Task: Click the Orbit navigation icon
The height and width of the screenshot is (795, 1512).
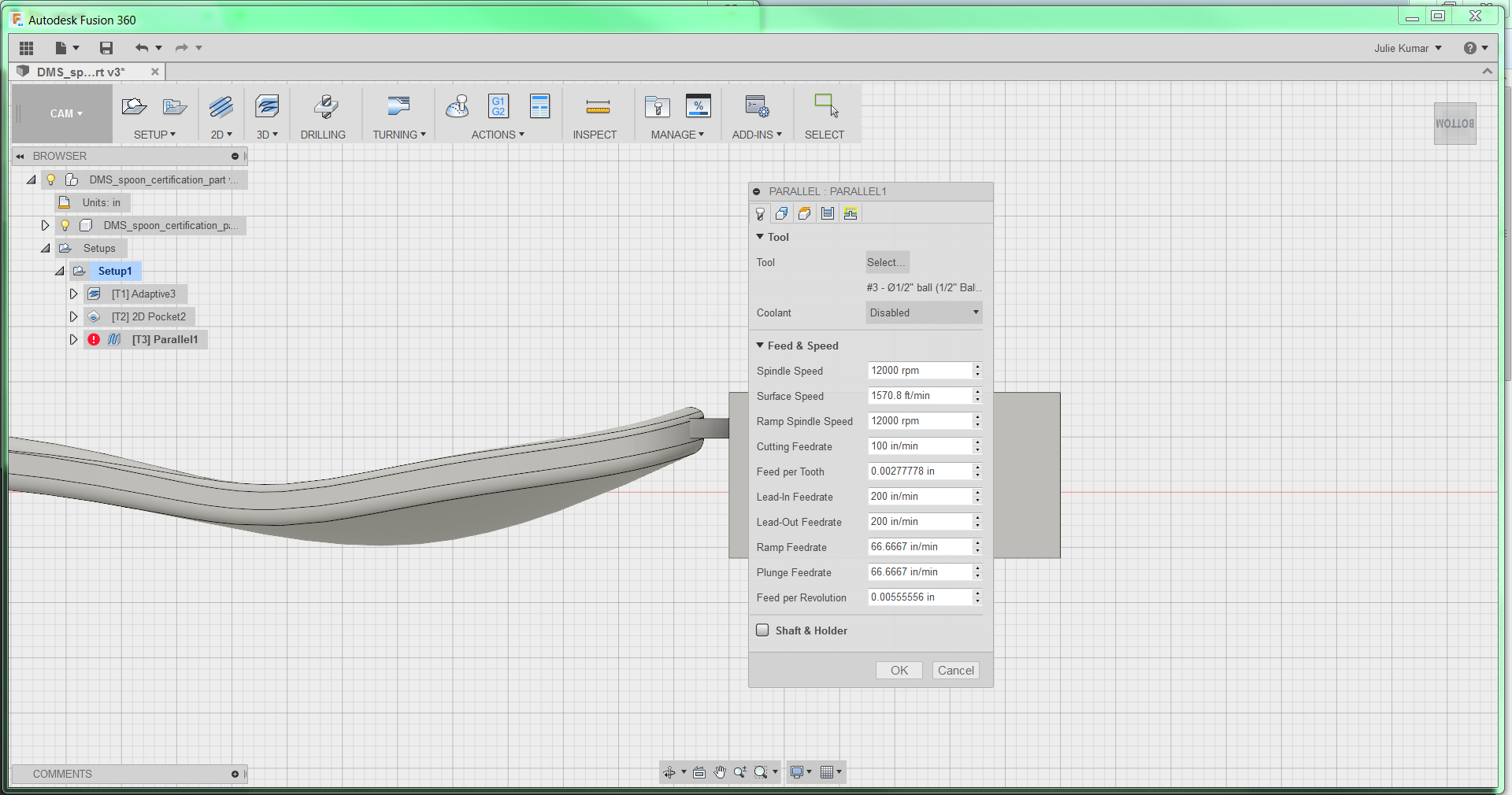Action: tap(669, 772)
